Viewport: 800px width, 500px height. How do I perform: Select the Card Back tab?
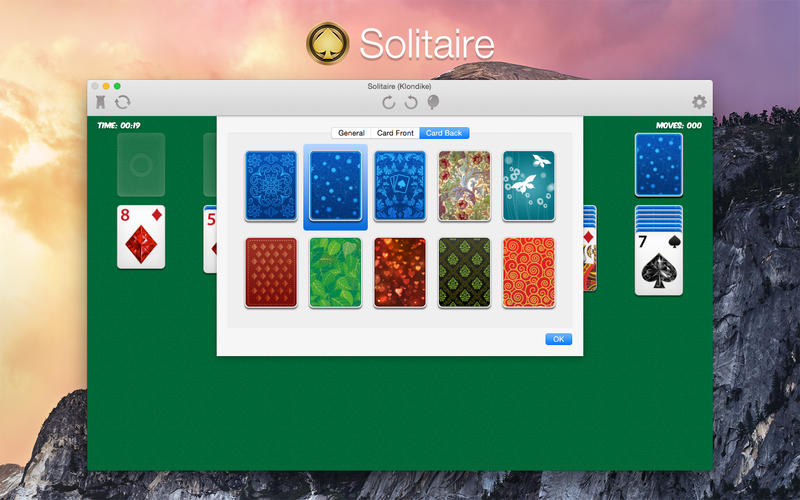click(444, 133)
